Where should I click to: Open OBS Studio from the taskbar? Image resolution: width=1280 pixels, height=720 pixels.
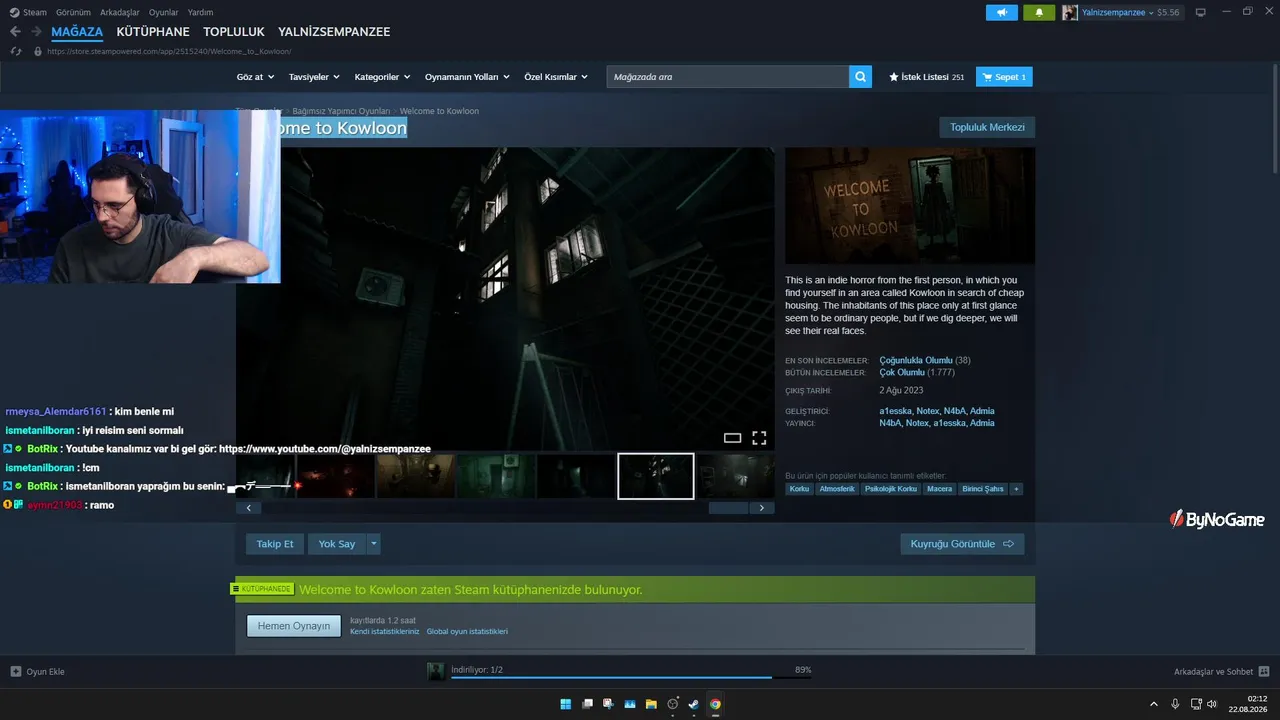pyautogui.click(x=673, y=704)
